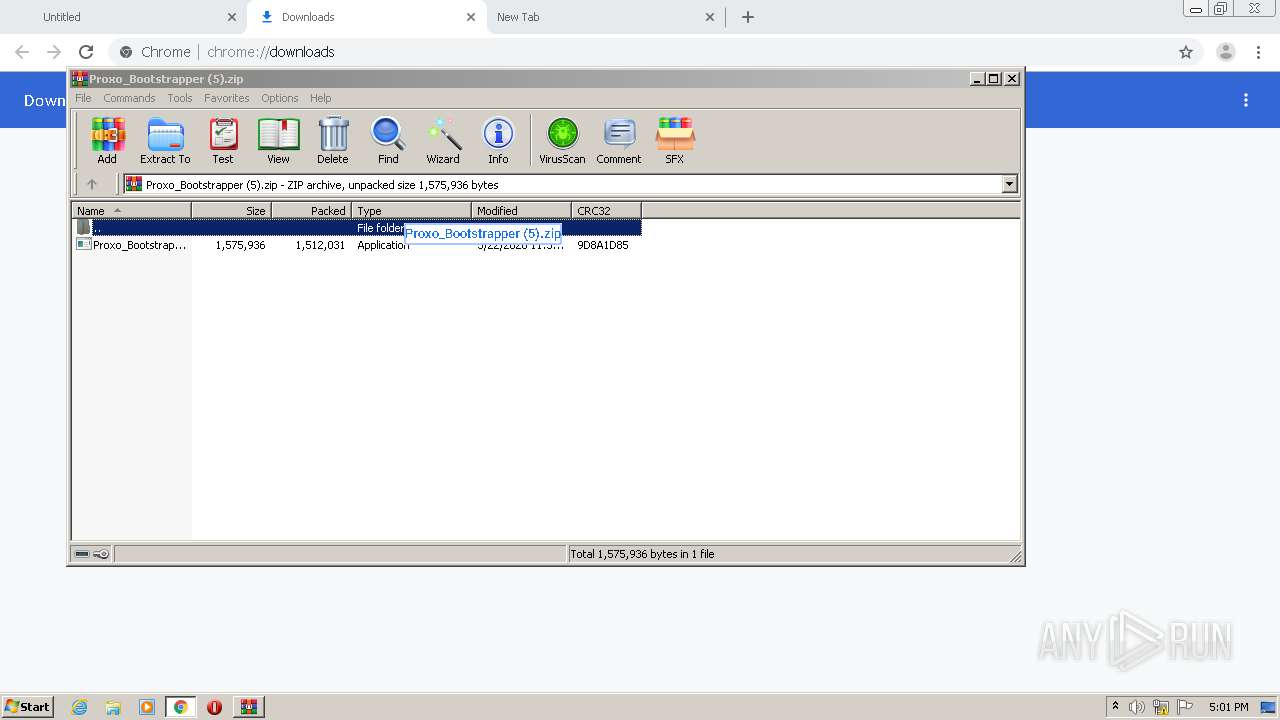The width and height of the screenshot is (1280, 720).
Task: Open Chrome profile avatar
Action: pyautogui.click(x=1226, y=52)
